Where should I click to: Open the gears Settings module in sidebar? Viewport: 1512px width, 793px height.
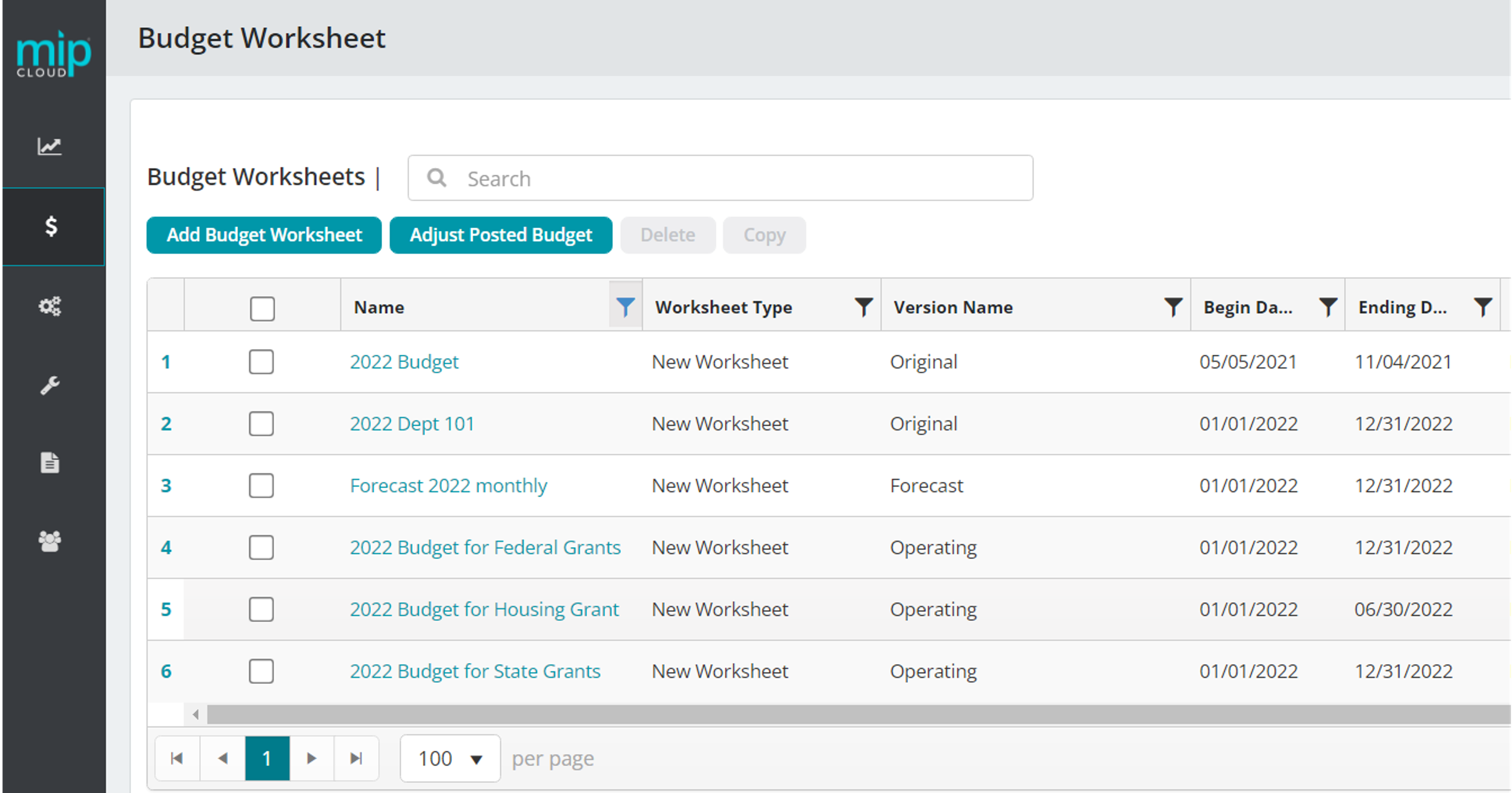[50, 306]
